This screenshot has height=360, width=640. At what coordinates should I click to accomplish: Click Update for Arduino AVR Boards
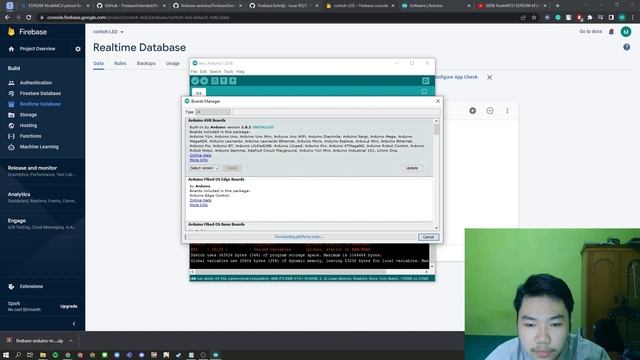[412, 168]
